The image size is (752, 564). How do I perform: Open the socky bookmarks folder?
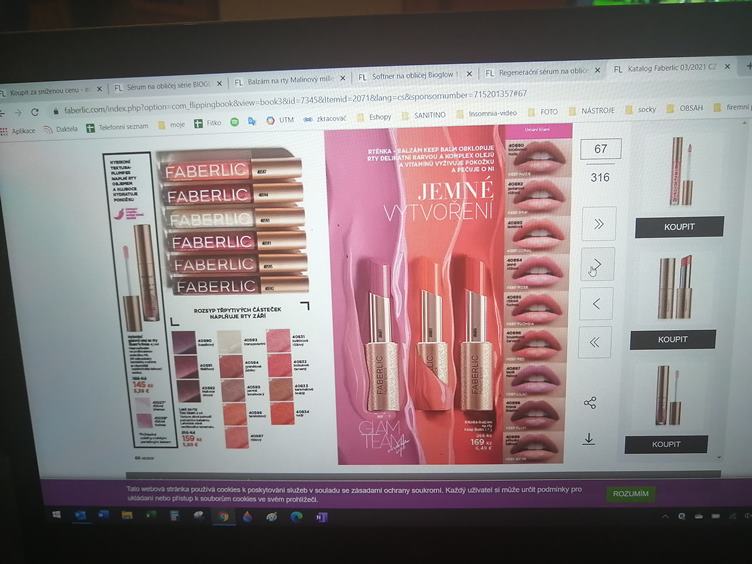641,110
